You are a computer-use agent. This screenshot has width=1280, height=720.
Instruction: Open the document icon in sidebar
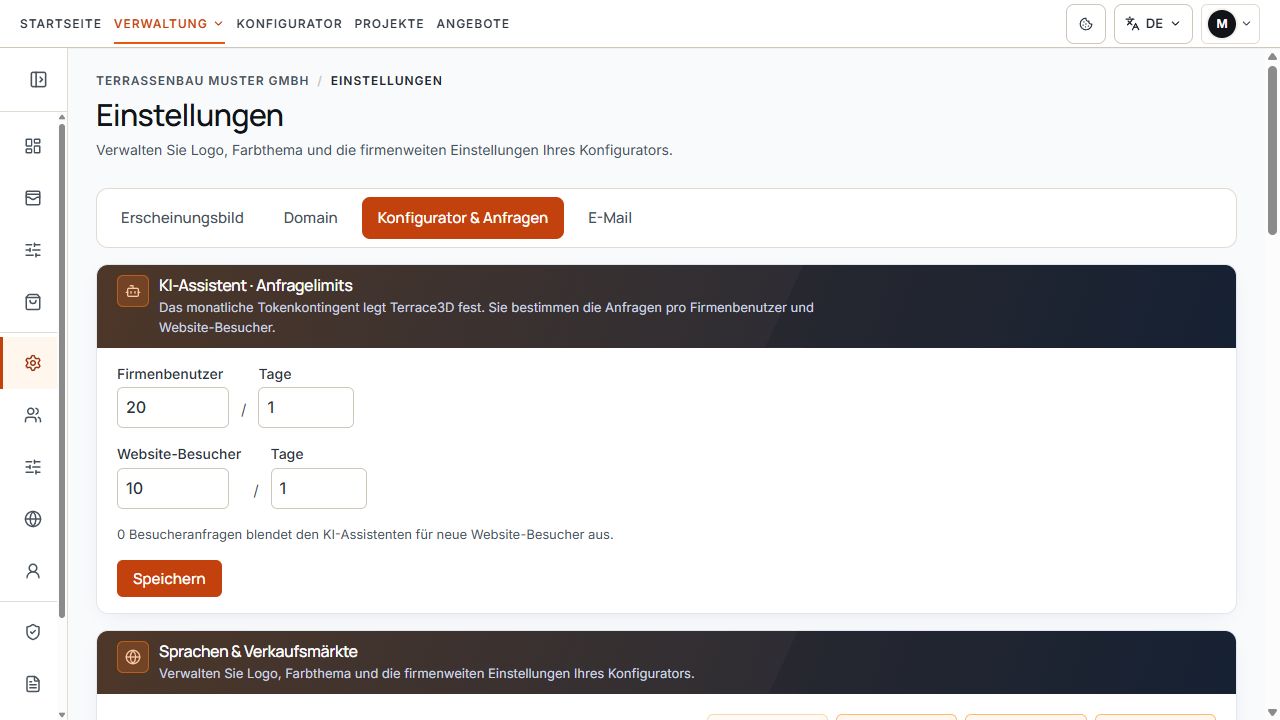tap(33, 684)
